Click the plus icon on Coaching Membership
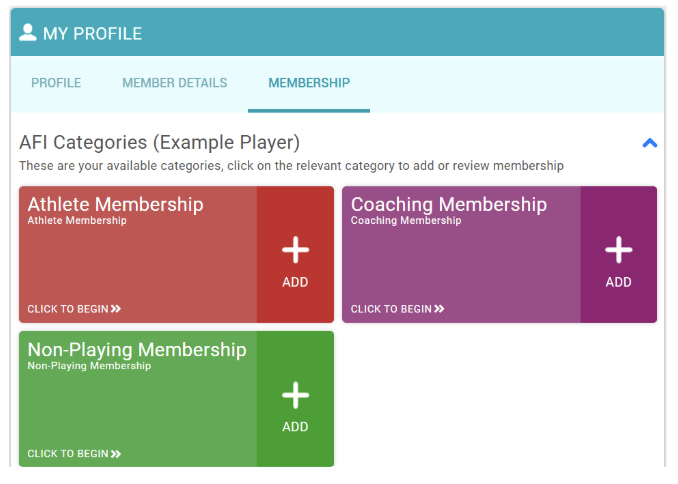 (619, 251)
